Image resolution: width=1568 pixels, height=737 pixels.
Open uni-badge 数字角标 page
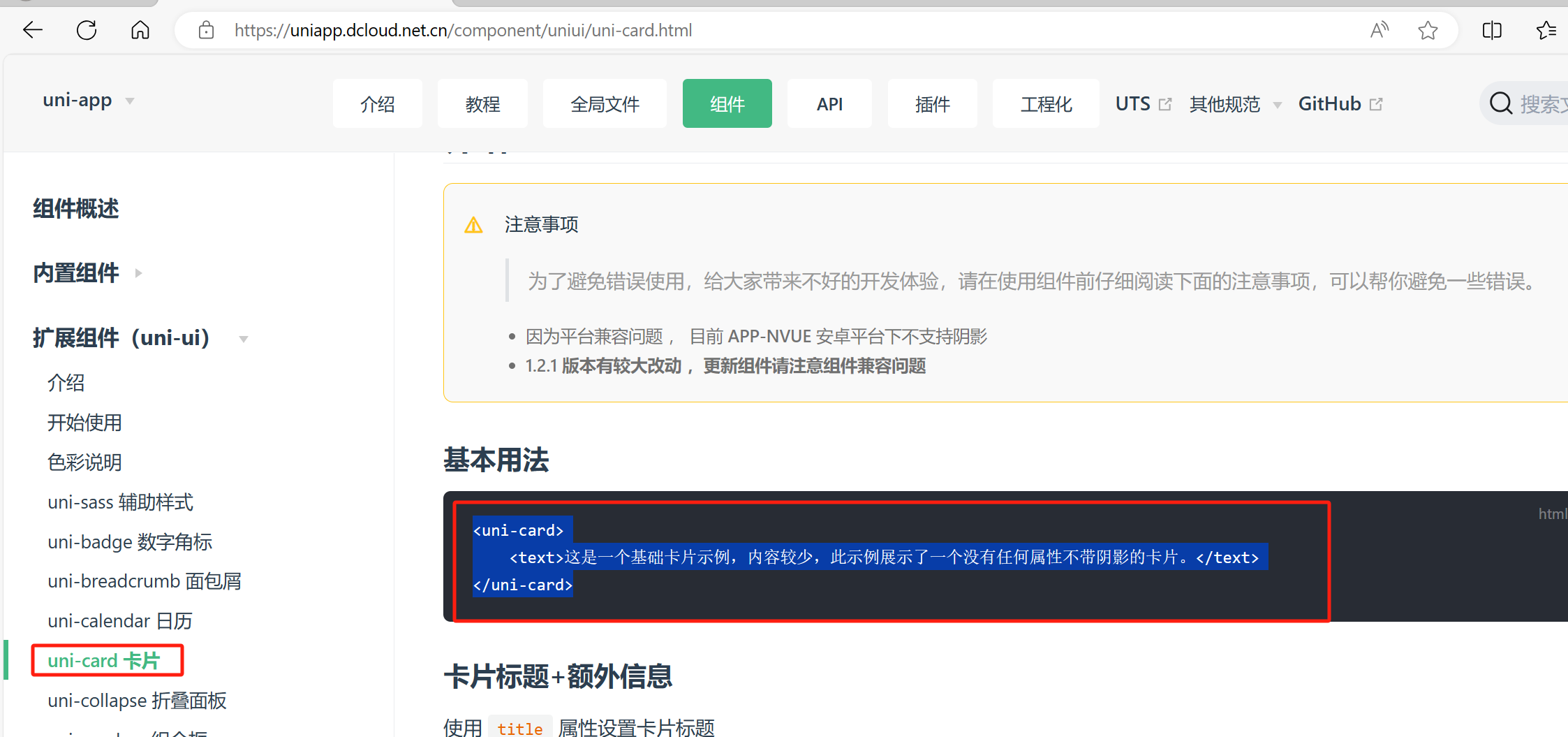tap(130, 542)
